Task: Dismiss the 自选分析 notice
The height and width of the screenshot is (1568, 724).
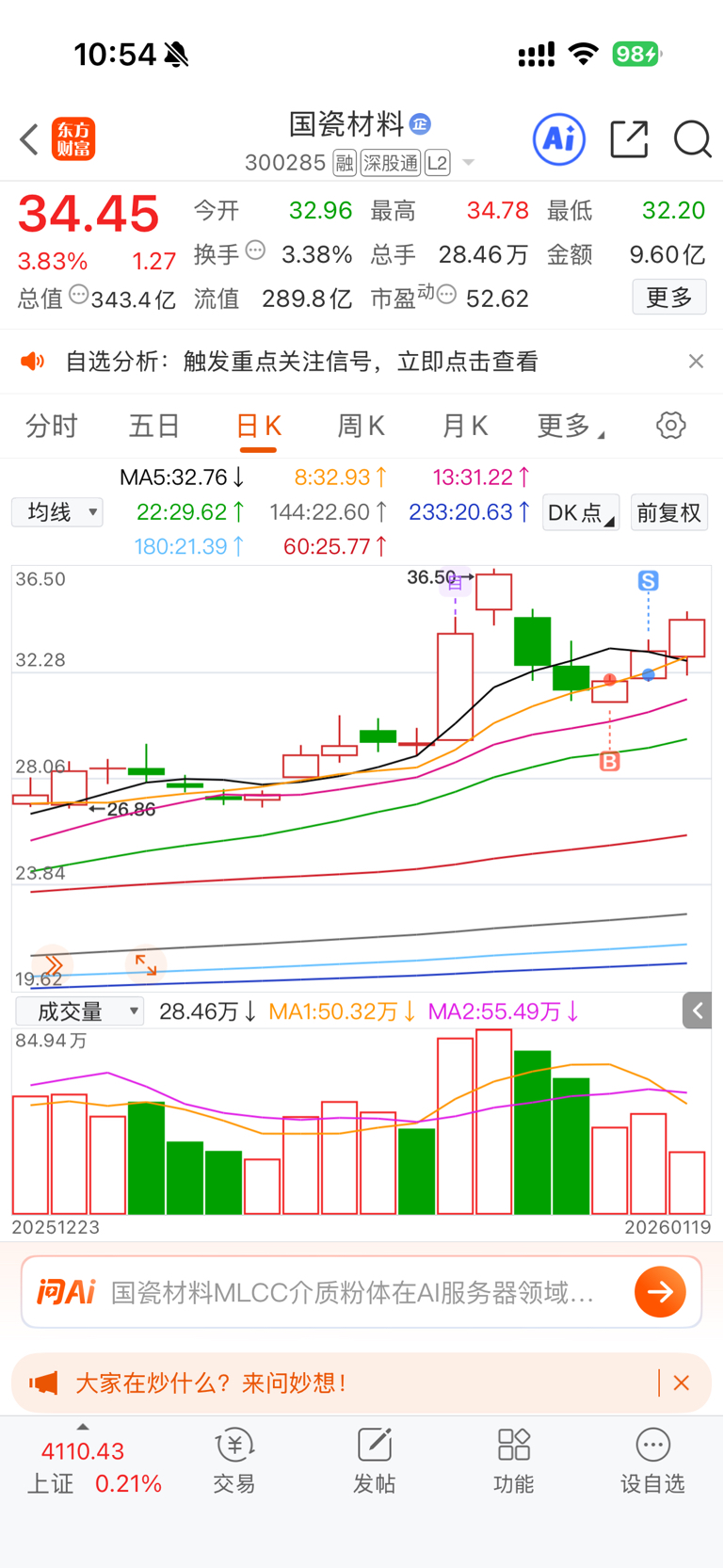Action: pos(696,361)
